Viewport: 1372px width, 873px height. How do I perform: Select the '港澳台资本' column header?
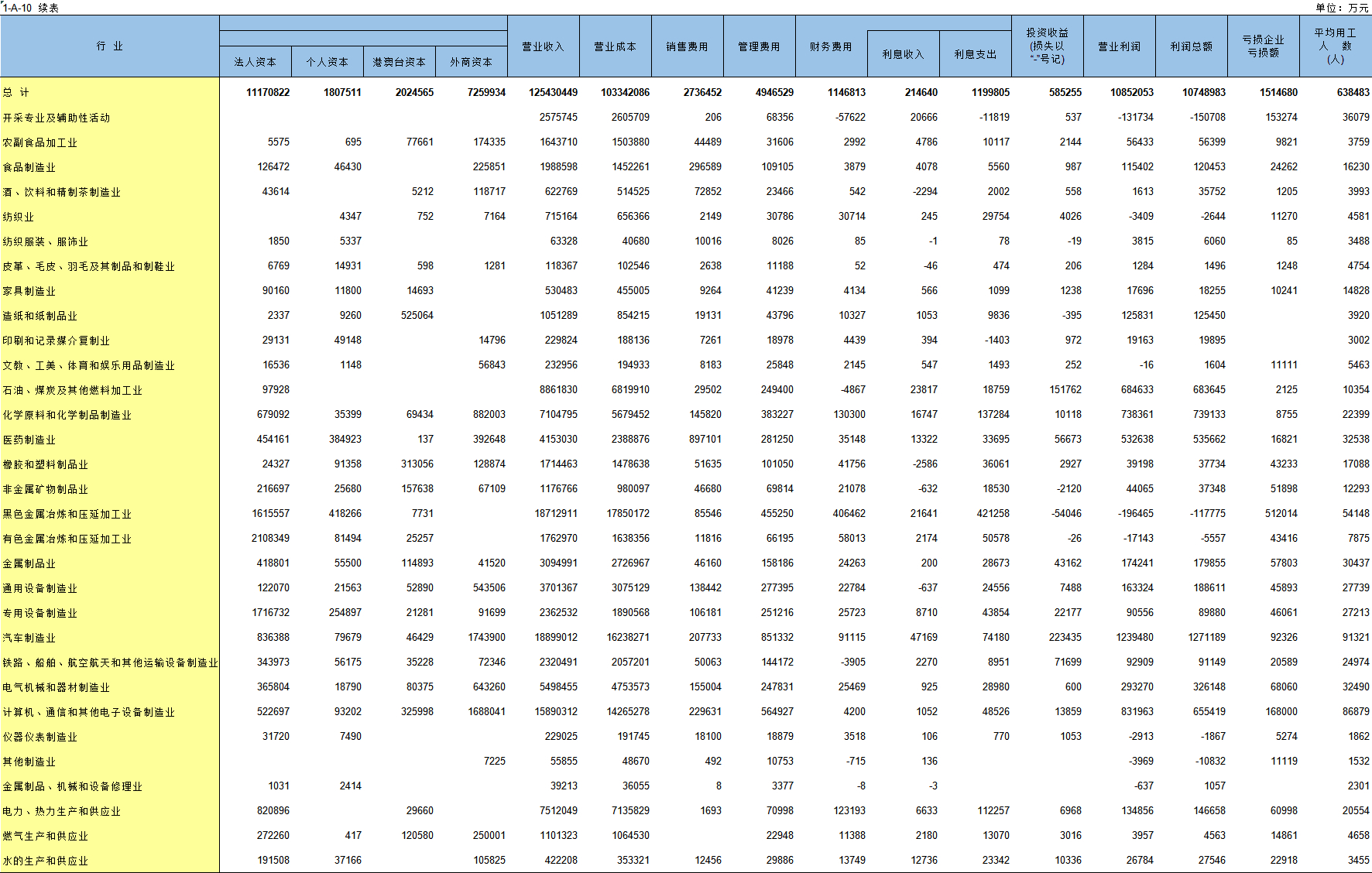coord(400,62)
